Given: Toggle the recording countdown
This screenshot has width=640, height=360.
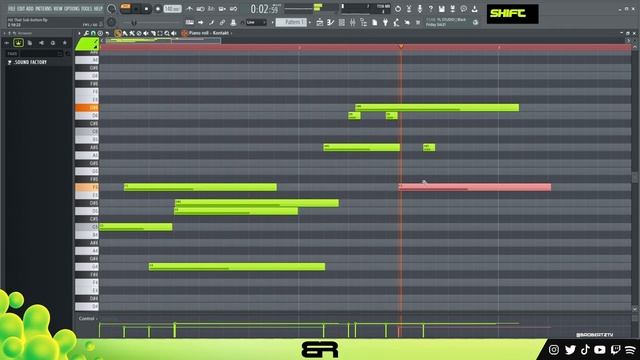Looking at the screenshot, I should coord(211,9).
